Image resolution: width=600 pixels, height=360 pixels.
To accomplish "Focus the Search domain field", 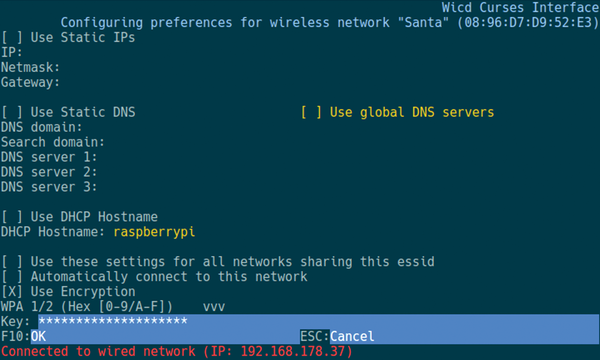I will (352, 142).
